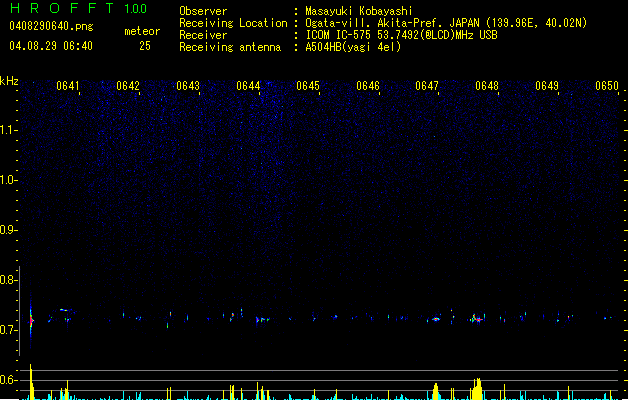
Task: Click the A504HB(yagi 4el) antenna text
Action: click(353, 47)
